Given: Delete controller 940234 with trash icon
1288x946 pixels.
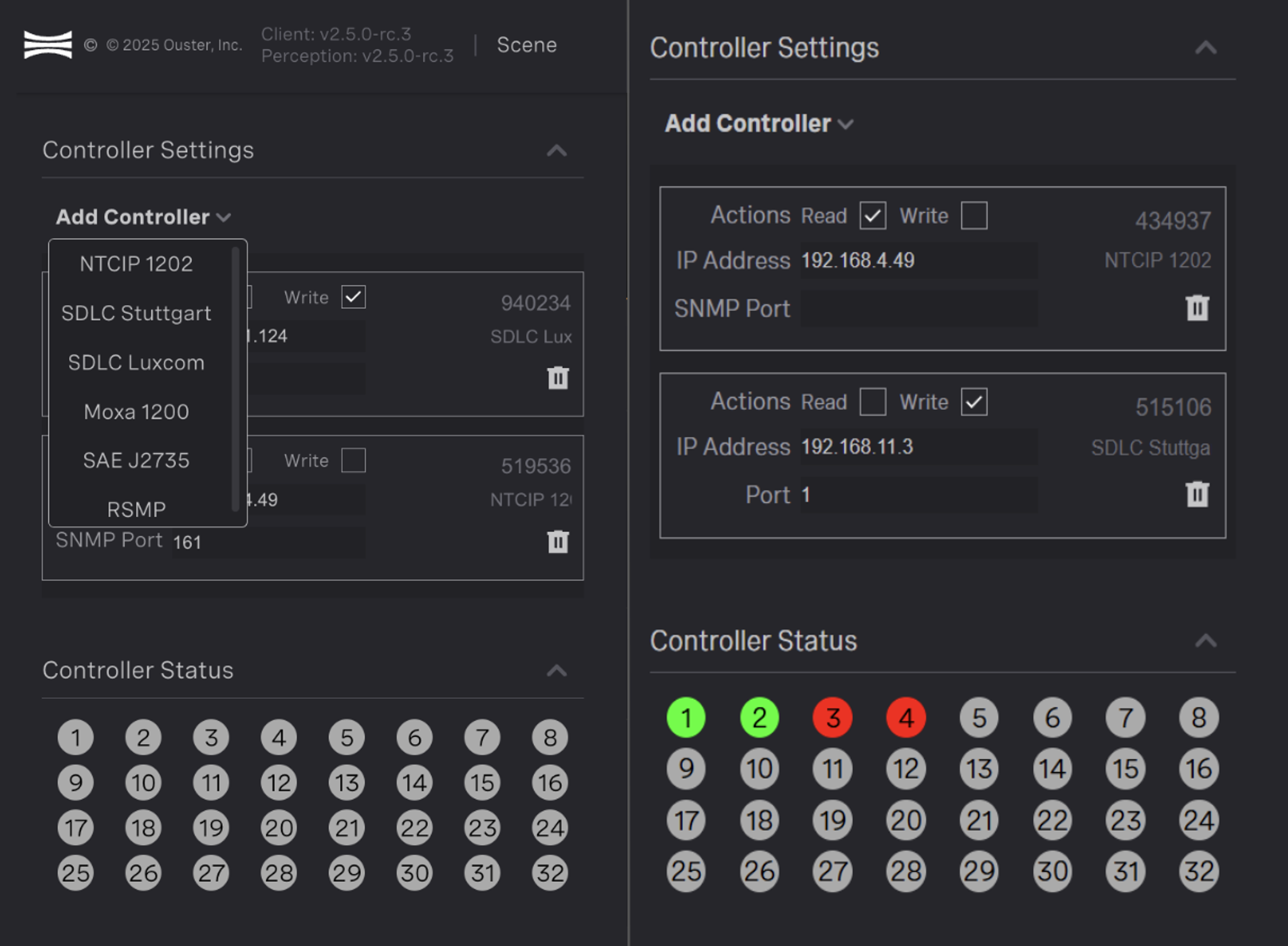Looking at the screenshot, I should (x=558, y=377).
